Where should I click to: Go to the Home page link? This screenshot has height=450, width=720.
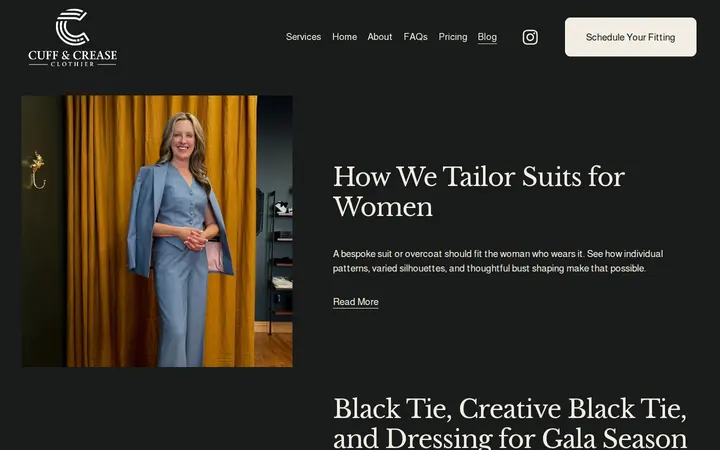pyautogui.click(x=344, y=37)
